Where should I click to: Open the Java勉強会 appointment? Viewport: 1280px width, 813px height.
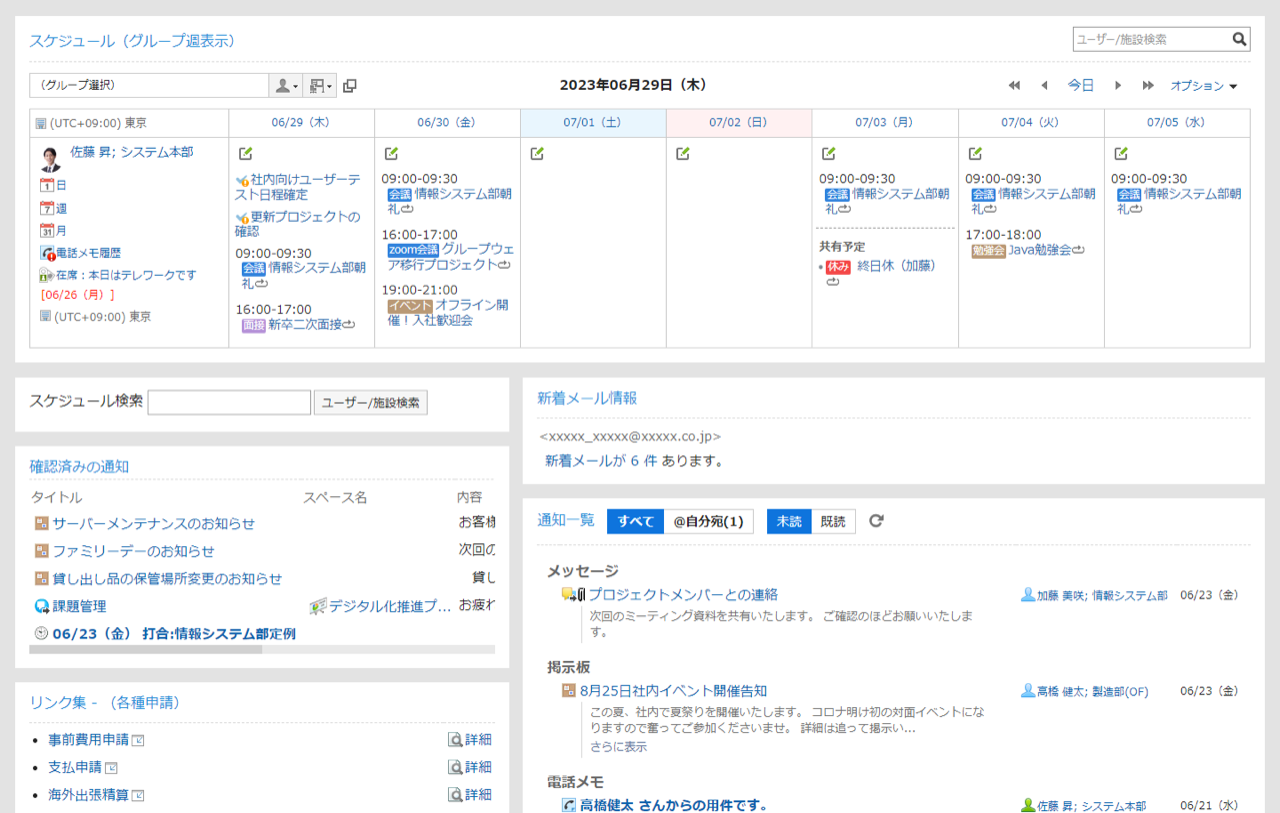(x=1039, y=250)
